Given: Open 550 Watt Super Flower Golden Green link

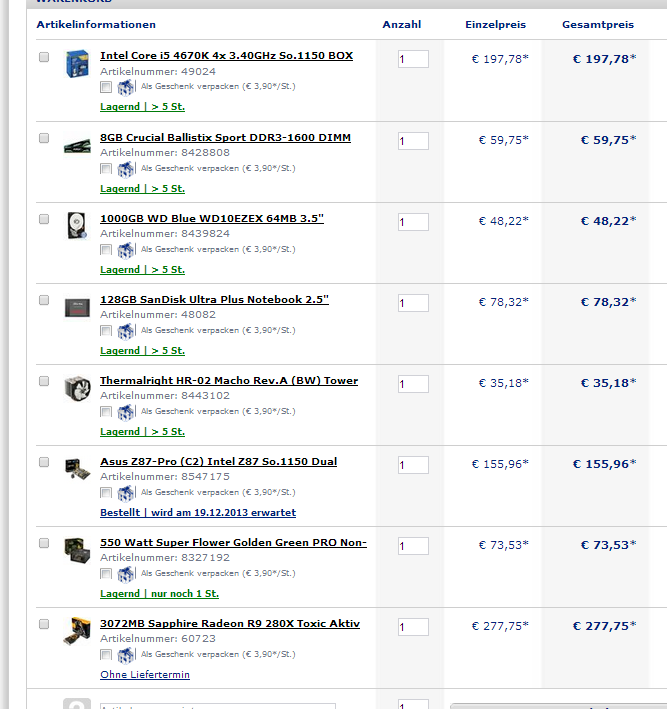Looking at the screenshot, I should 233,542.
